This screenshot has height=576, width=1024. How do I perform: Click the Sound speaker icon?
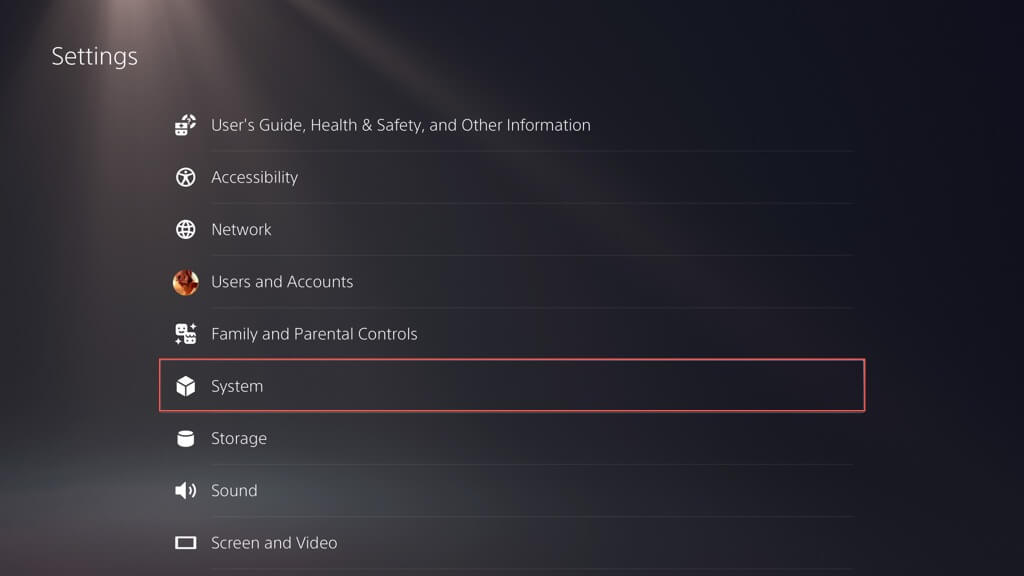[x=185, y=490]
